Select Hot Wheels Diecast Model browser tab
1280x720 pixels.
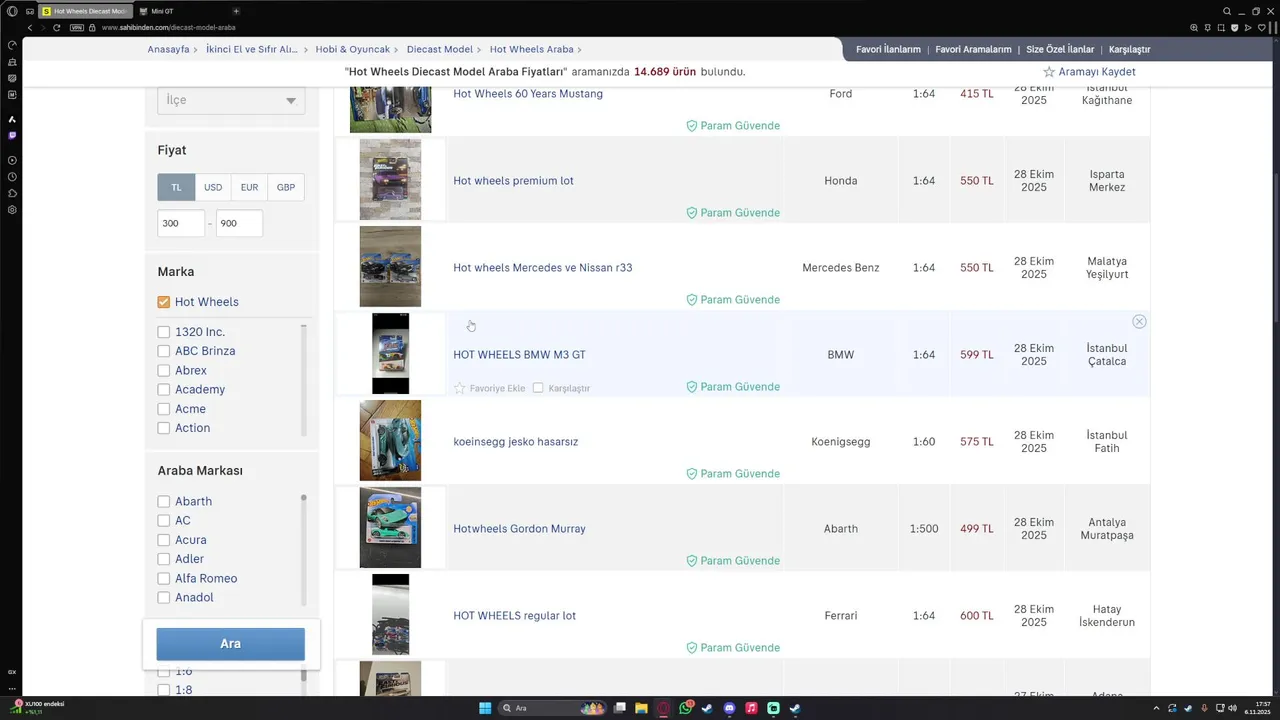pyautogui.click(x=86, y=11)
